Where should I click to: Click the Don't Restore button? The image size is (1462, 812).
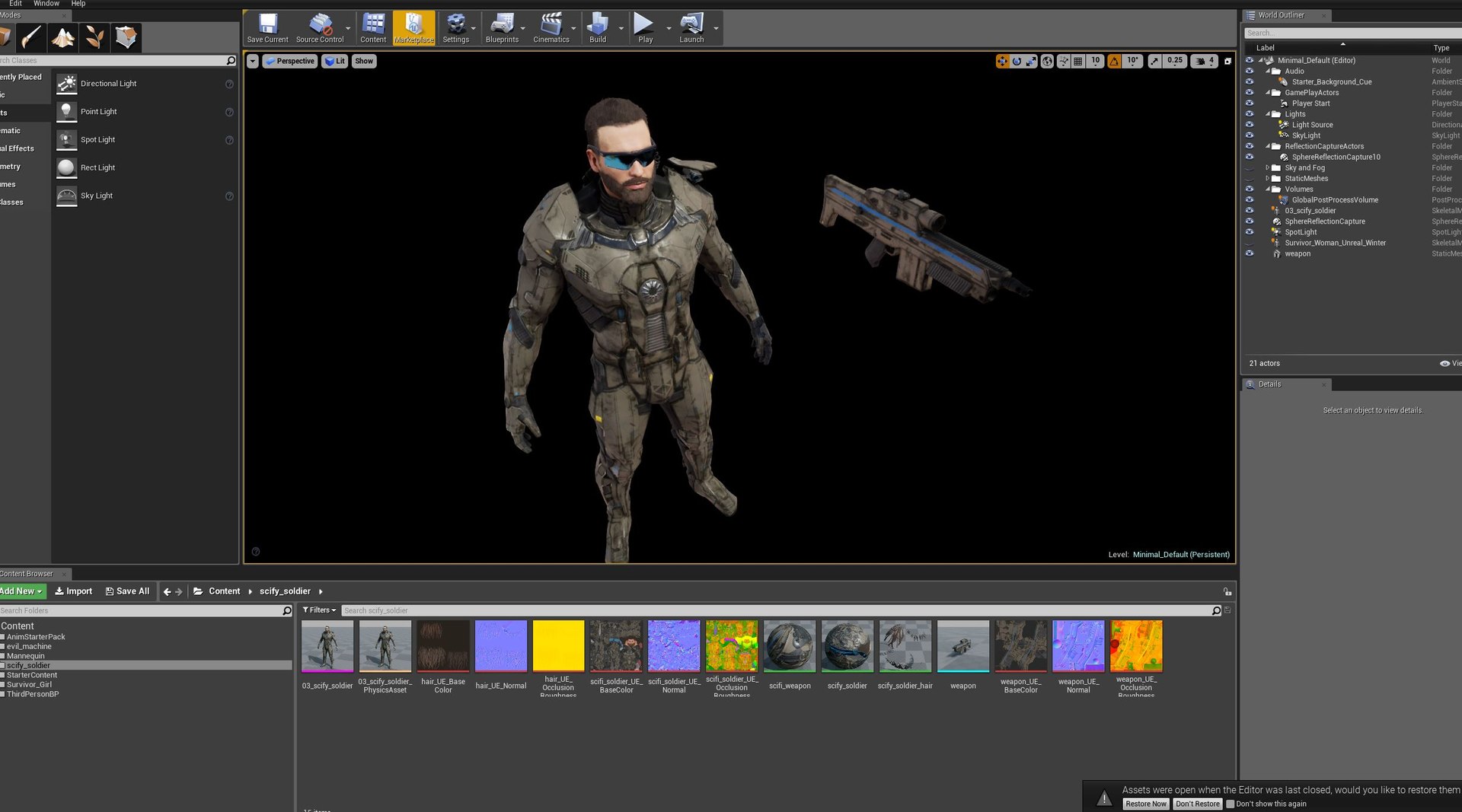point(1197,804)
